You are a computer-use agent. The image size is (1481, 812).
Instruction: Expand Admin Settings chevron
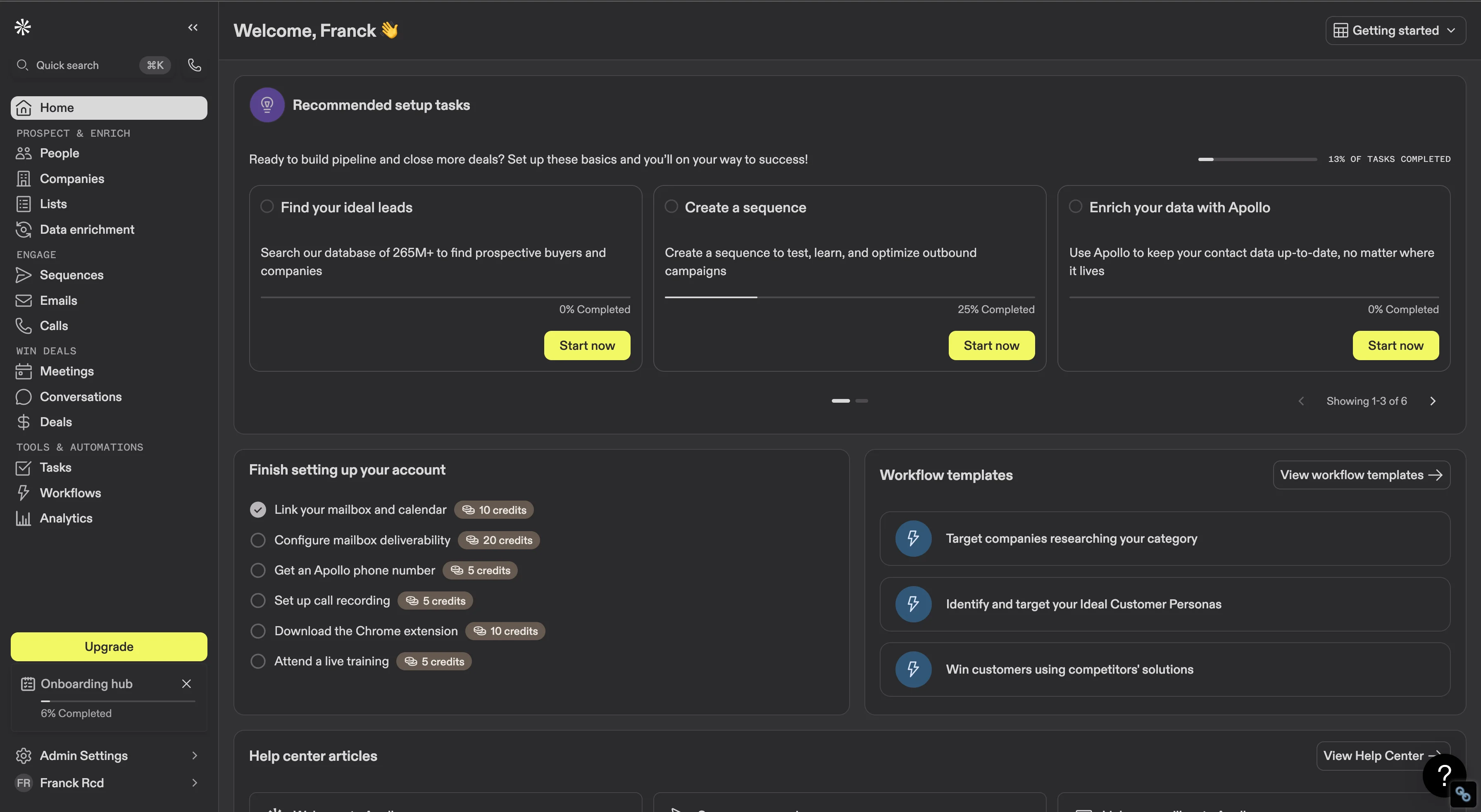pos(194,756)
